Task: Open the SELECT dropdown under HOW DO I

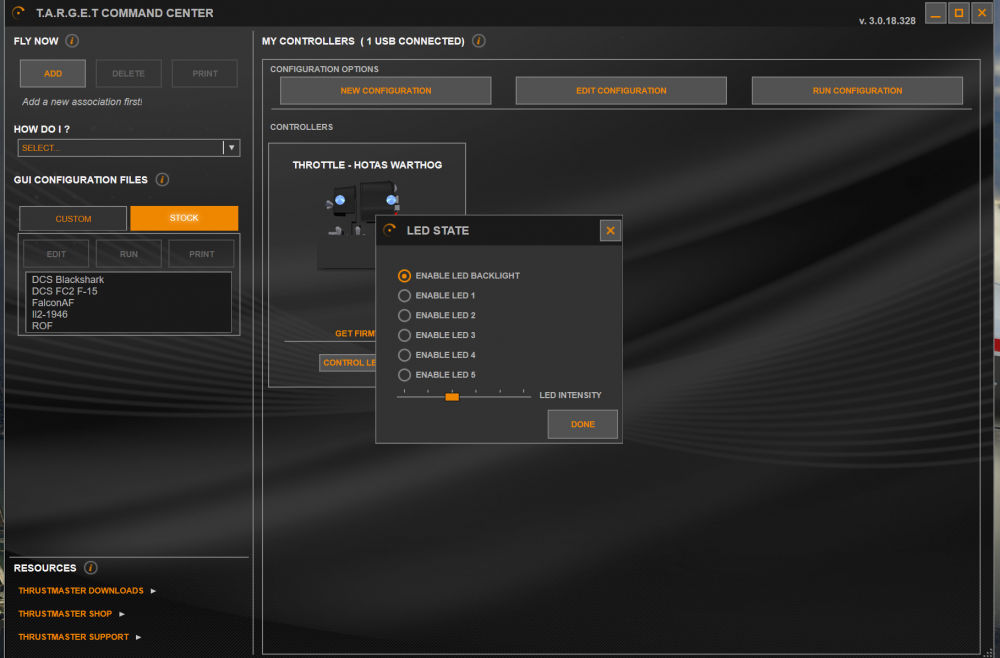Action: tap(120, 147)
